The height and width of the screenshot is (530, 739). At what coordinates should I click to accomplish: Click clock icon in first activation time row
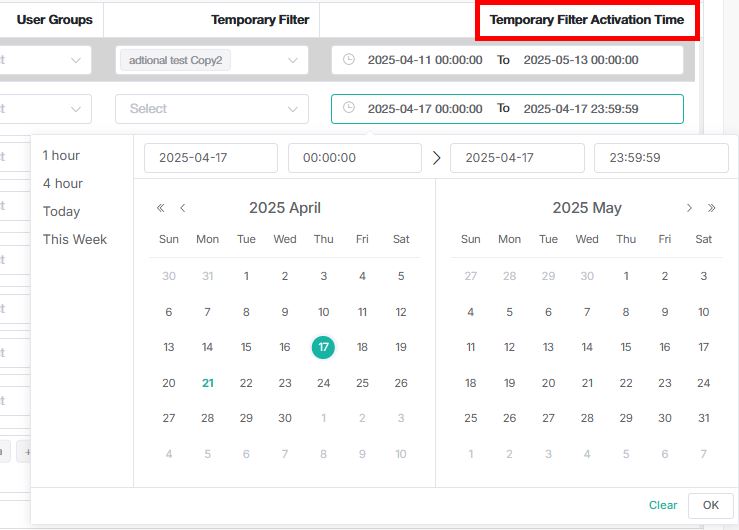point(349,60)
